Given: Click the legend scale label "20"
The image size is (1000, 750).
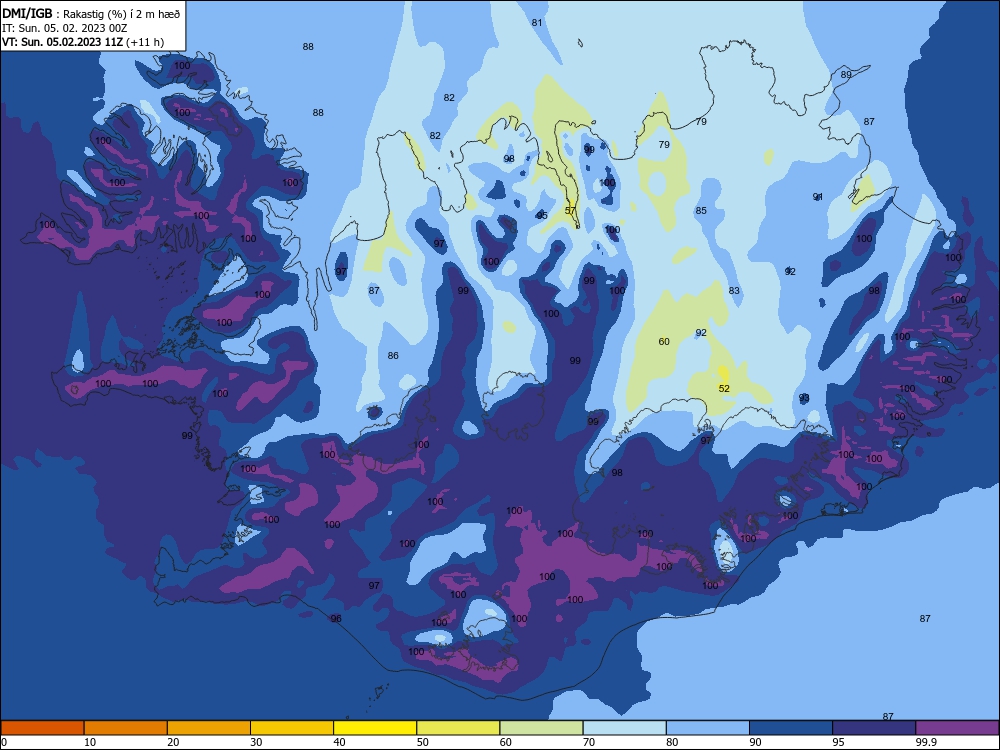Looking at the screenshot, I should coord(173,742).
